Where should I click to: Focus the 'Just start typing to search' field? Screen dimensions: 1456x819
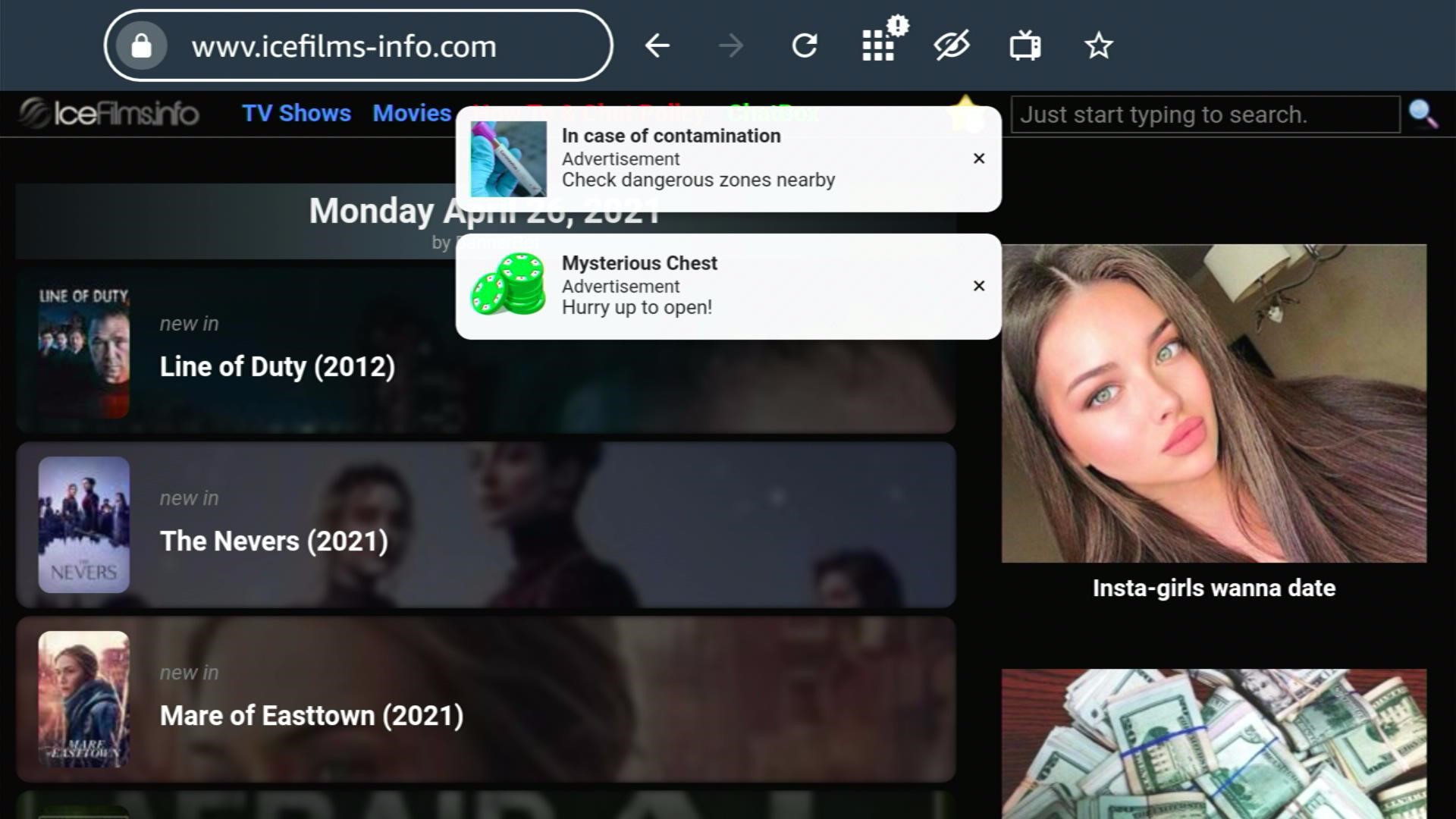1205,115
